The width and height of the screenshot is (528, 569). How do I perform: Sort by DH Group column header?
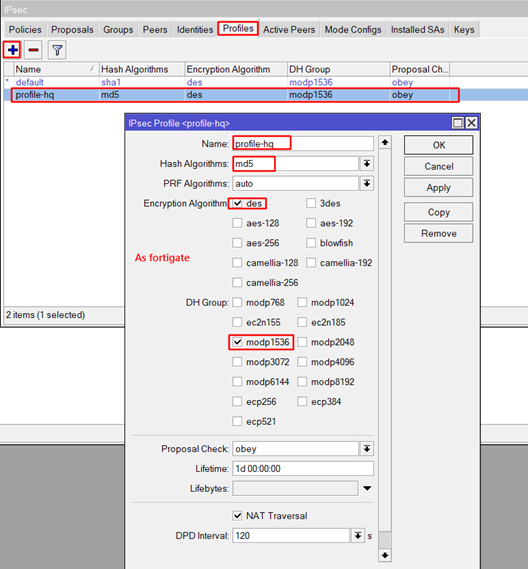[x=338, y=69]
